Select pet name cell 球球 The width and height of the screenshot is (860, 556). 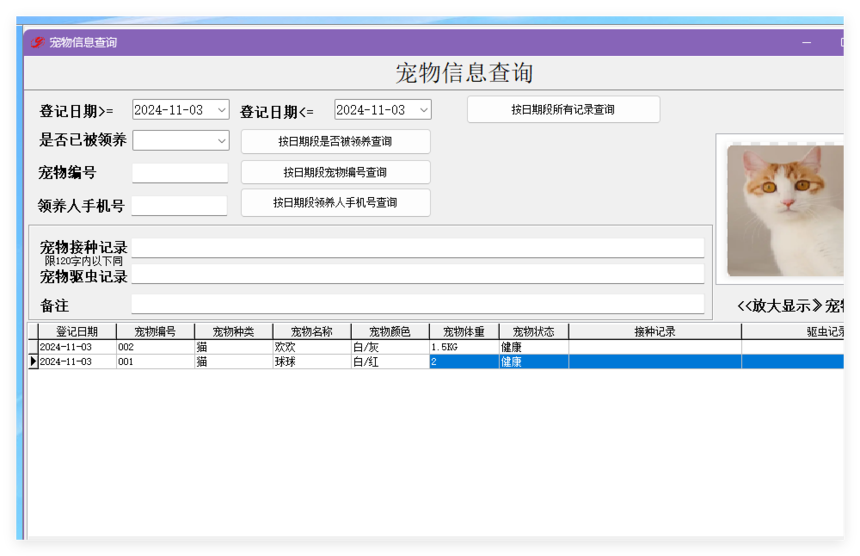[312, 361]
